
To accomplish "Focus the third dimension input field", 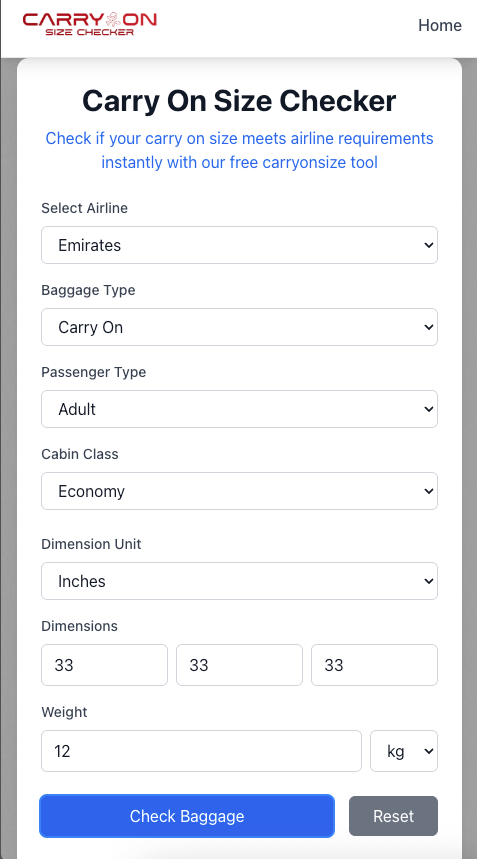I will [375, 665].
